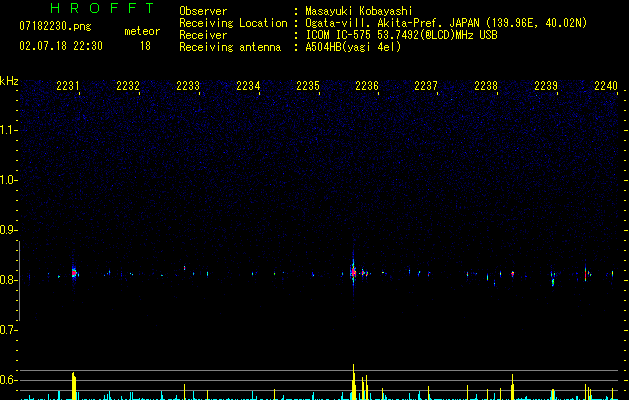Click time marker 2236

(367, 86)
